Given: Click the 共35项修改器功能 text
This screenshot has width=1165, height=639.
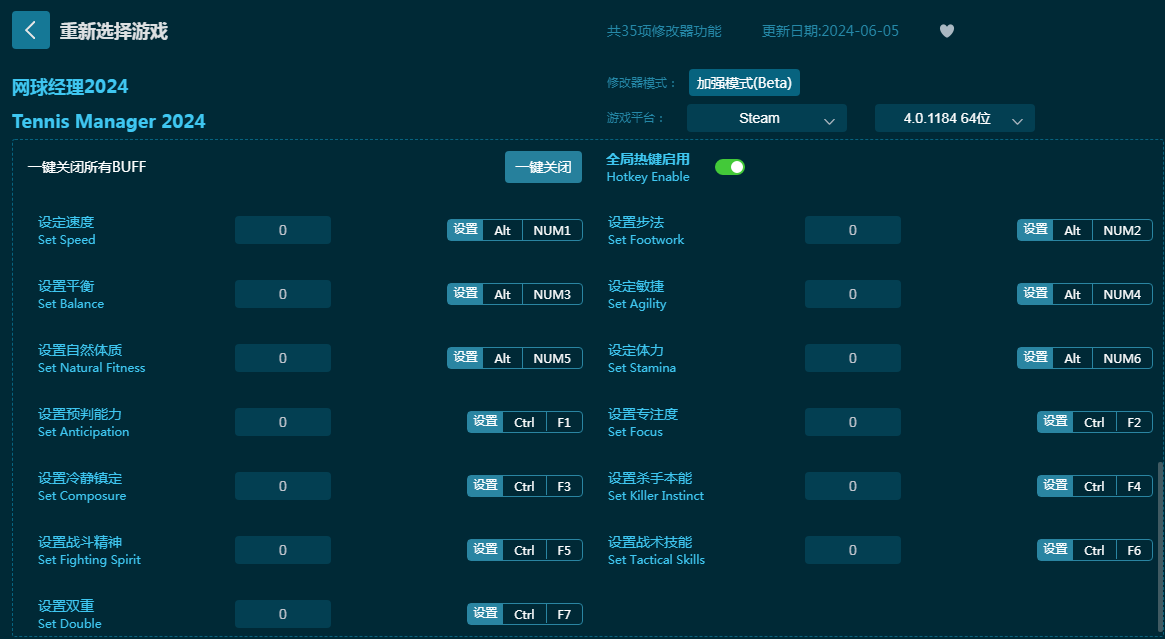Looking at the screenshot, I should (664, 31).
